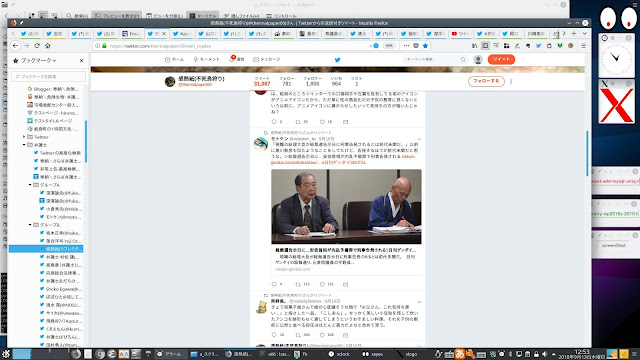Image resolution: width=640 pixels, height=360 pixels.
Task: Close the active browser tab
Action: point(164,33)
